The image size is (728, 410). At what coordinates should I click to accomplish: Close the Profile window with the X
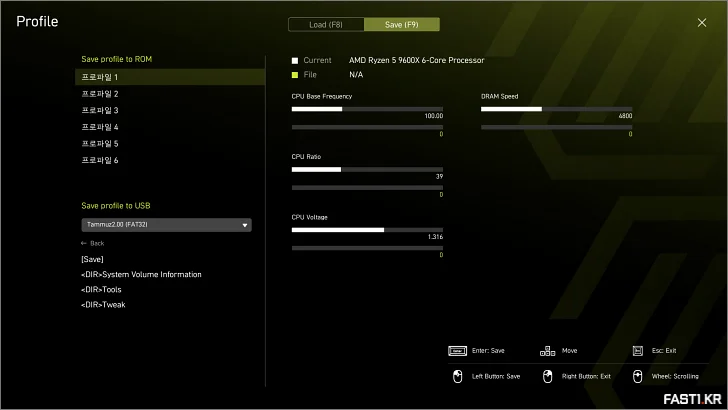click(702, 23)
